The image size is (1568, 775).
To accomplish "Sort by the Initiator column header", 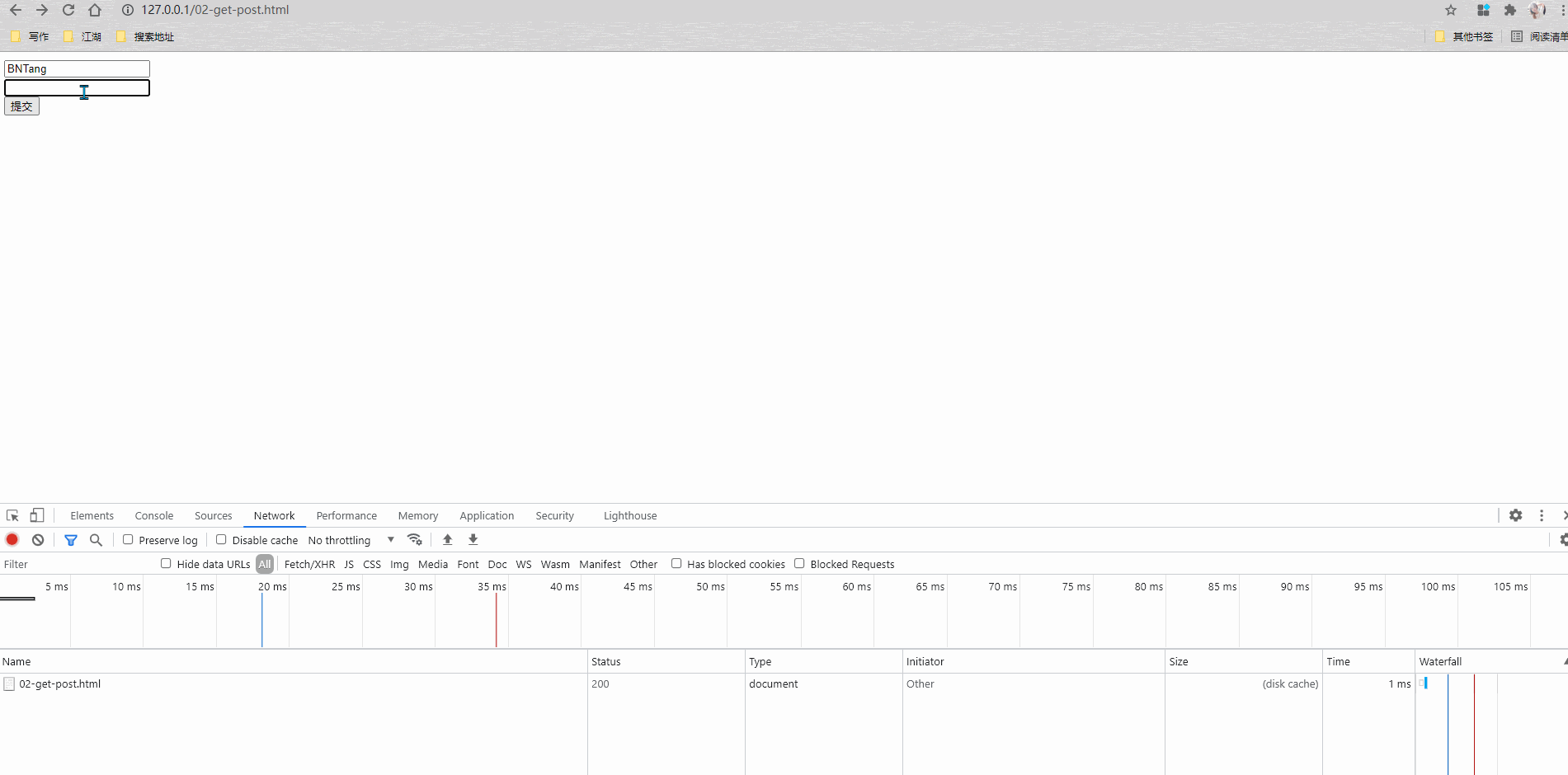I will [1034, 661].
